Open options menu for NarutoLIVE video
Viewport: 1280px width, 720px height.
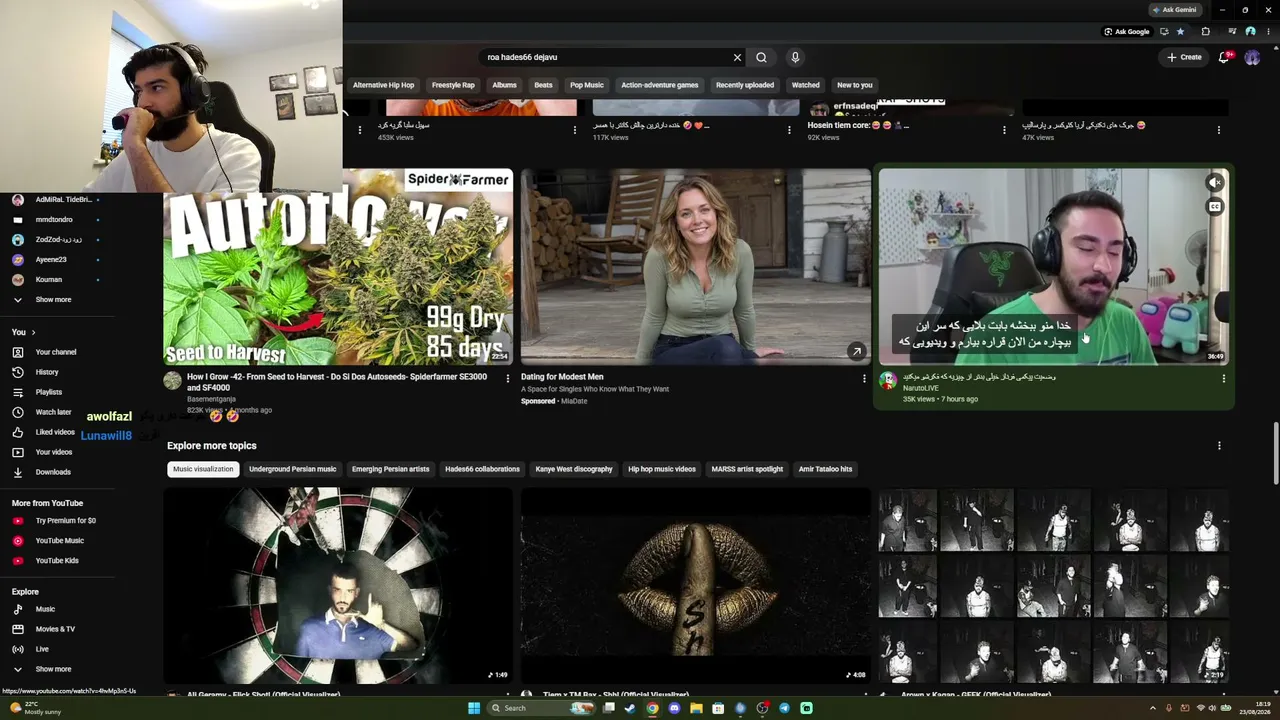1223,378
